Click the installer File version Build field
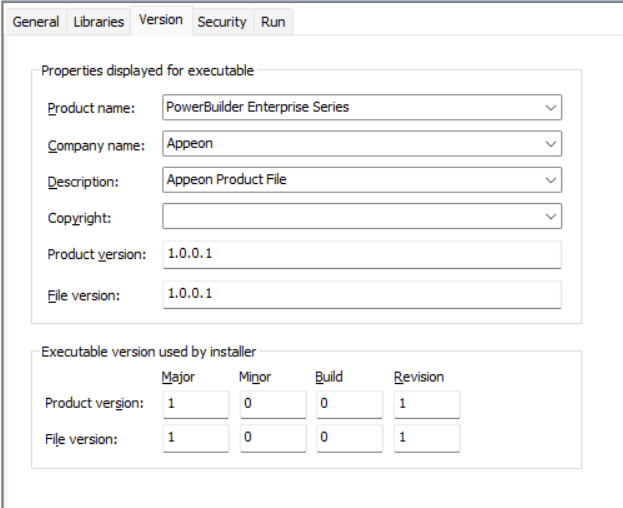This screenshot has height=508, width=623. click(349, 438)
